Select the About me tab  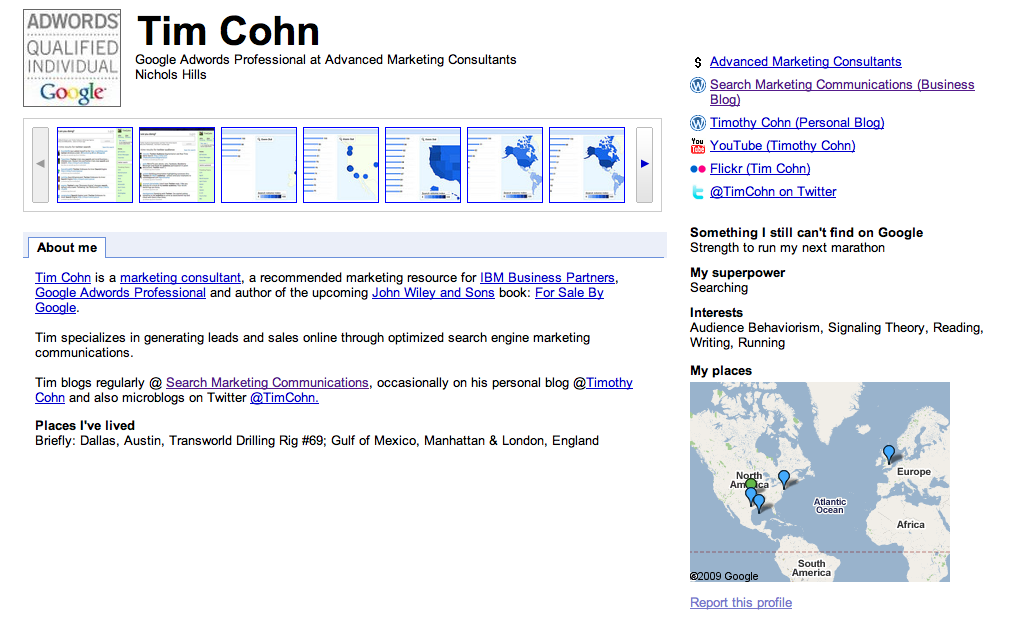click(67, 247)
